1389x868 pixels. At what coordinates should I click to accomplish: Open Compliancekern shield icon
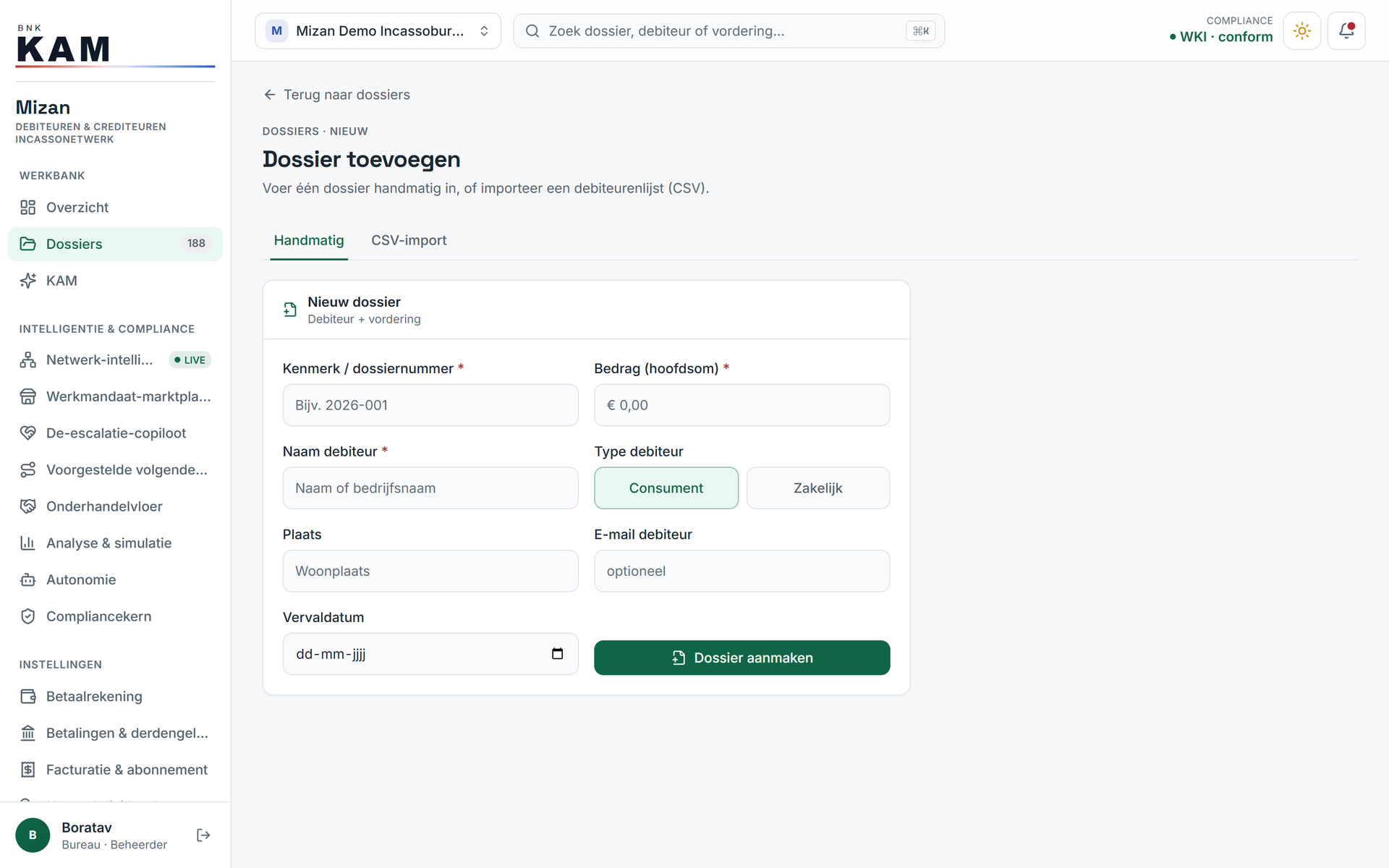click(x=27, y=616)
